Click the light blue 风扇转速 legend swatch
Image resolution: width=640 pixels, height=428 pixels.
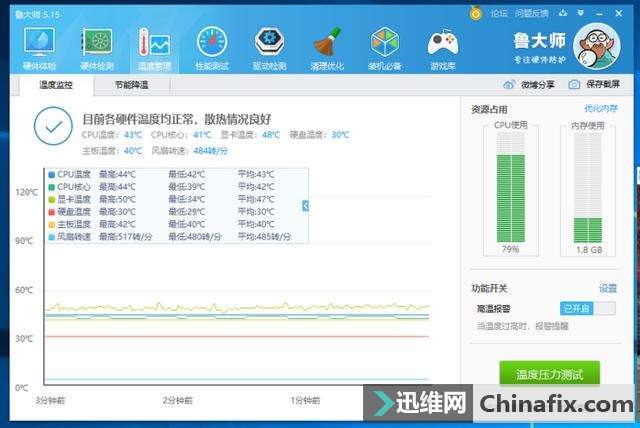point(51,237)
